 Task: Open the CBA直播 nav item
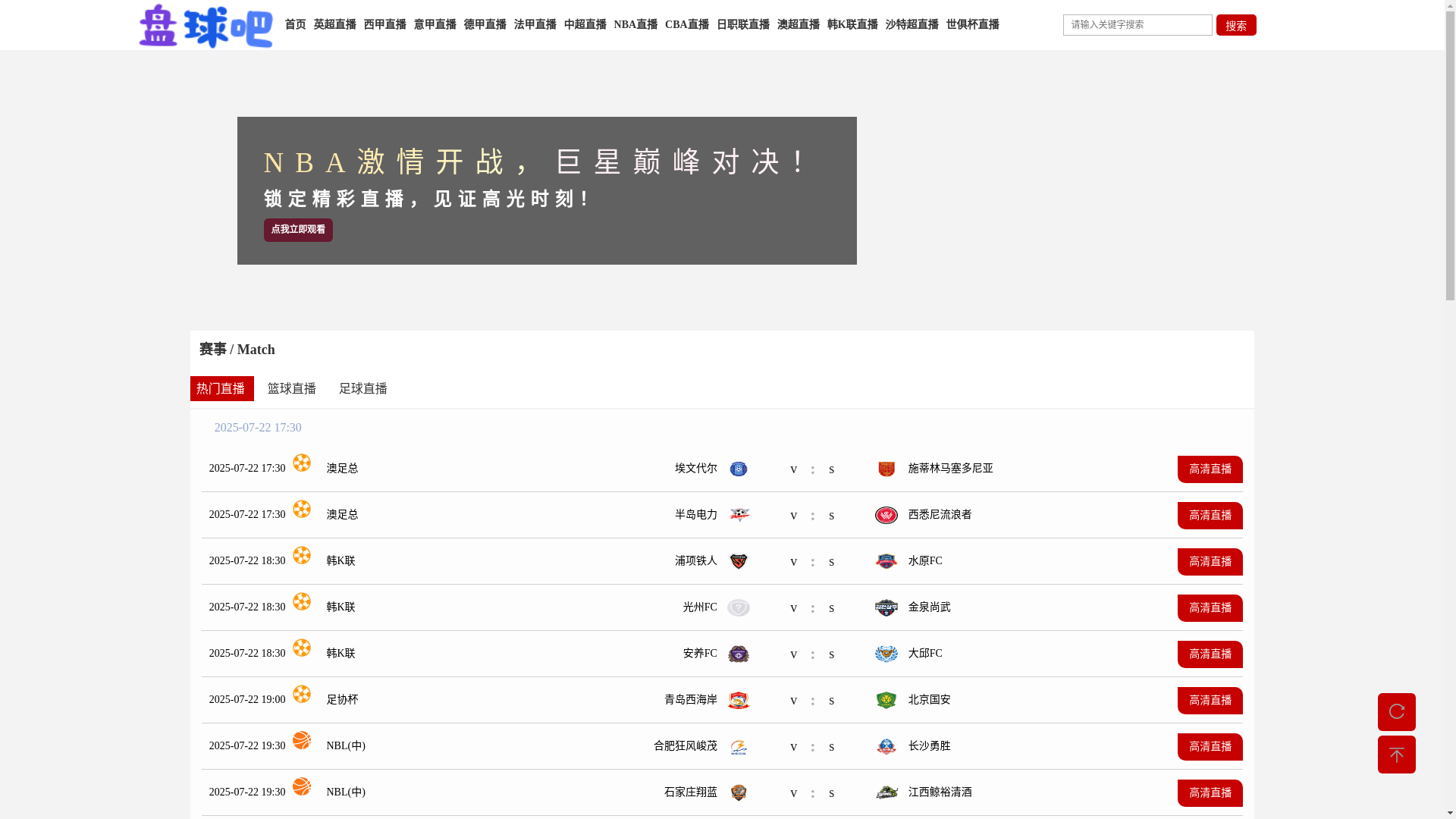686,25
